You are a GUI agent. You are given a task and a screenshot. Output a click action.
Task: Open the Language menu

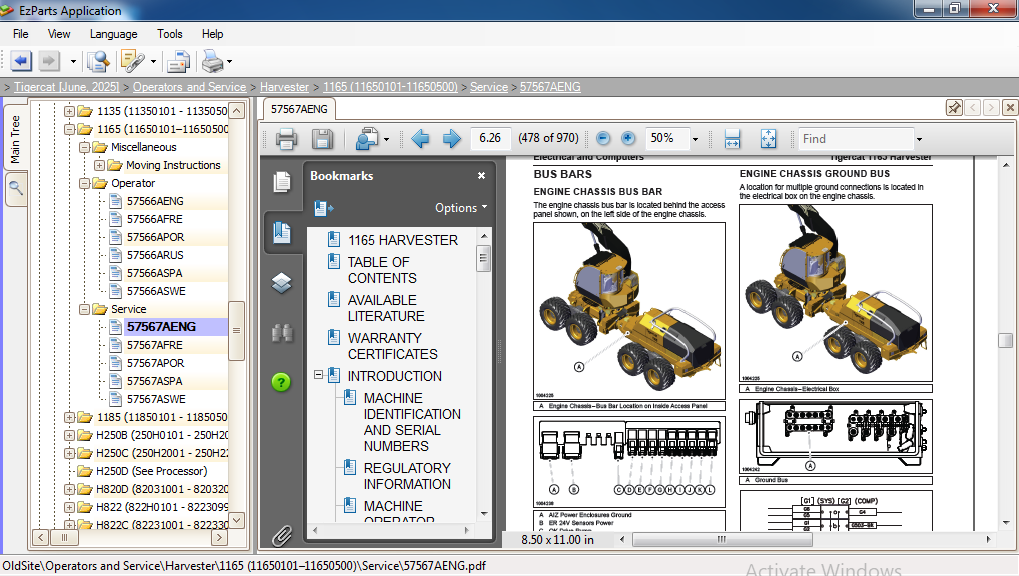click(x=114, y=34)
